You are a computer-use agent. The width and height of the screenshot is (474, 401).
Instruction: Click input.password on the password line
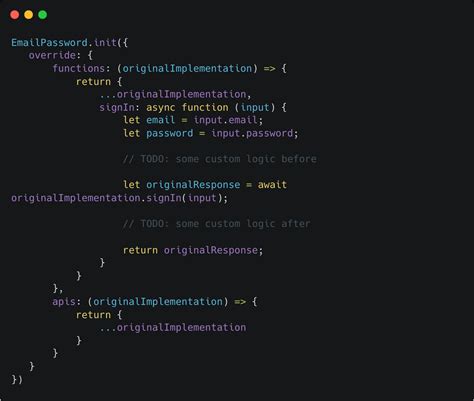coord(252,133)
